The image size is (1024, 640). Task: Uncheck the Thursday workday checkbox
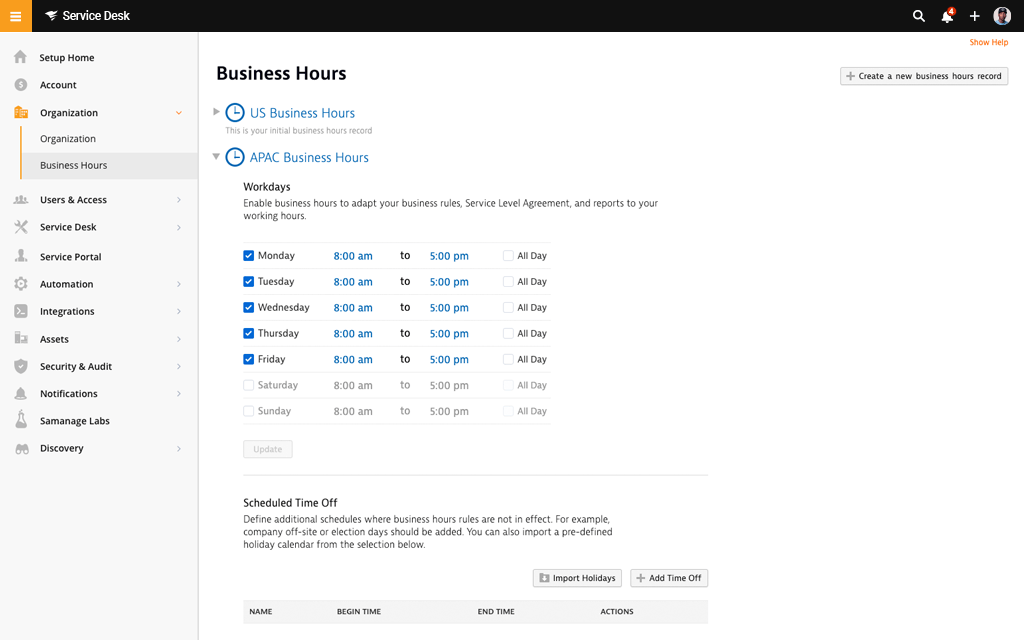tap(249, 333)
